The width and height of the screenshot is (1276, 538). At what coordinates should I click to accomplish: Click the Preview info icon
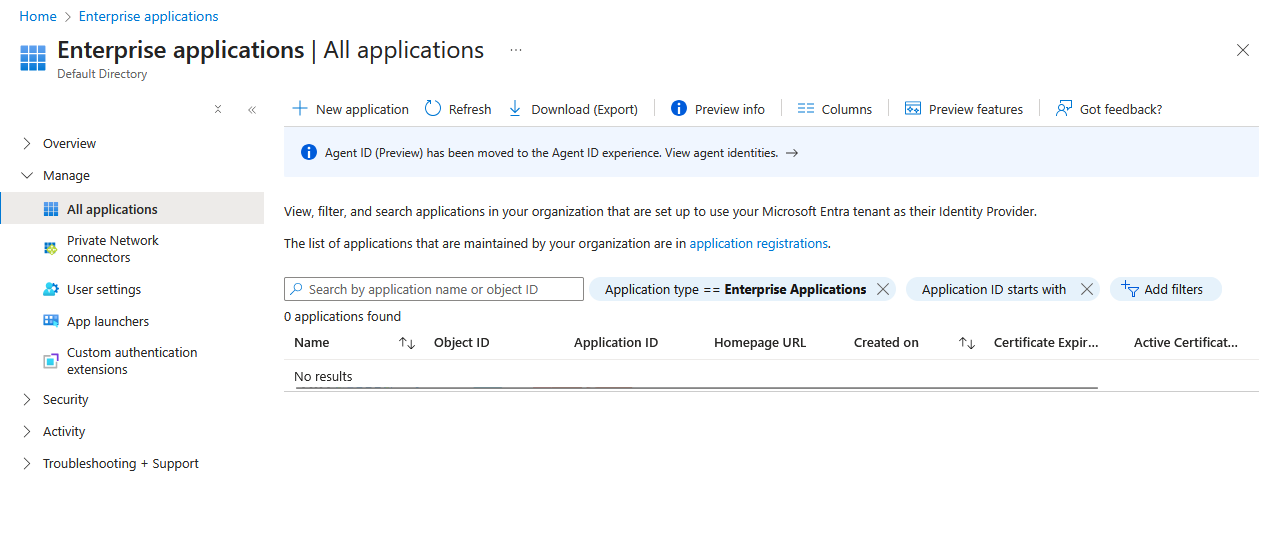pos(679,108)
